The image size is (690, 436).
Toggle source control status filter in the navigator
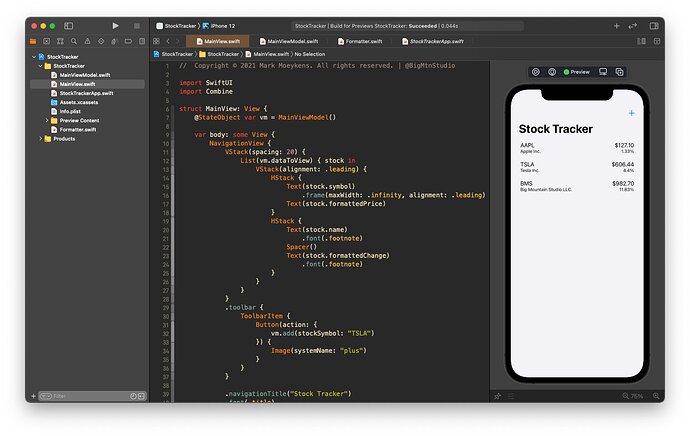[141, 396]
